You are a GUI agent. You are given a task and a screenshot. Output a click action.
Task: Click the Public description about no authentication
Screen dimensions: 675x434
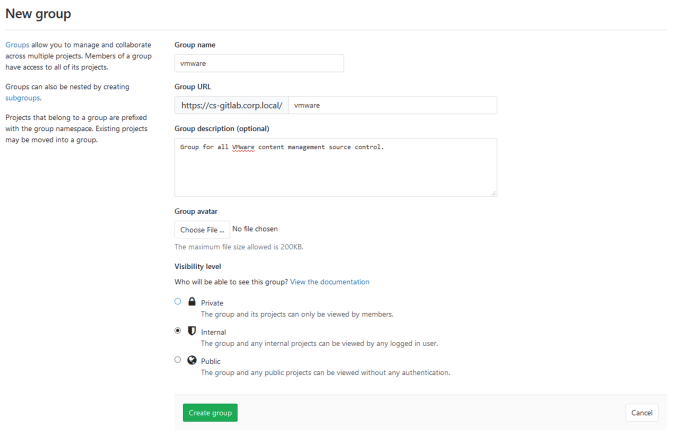325,372
